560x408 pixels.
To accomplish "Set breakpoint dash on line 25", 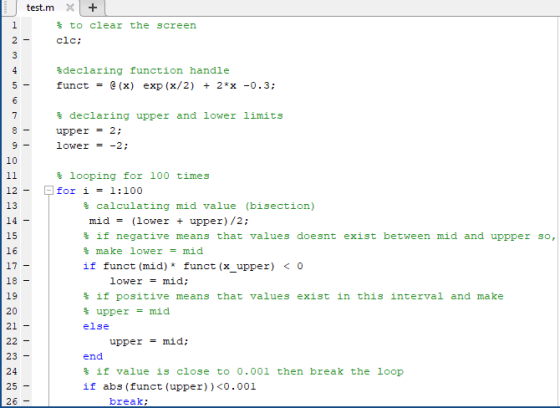I will (x=26, y=386).
